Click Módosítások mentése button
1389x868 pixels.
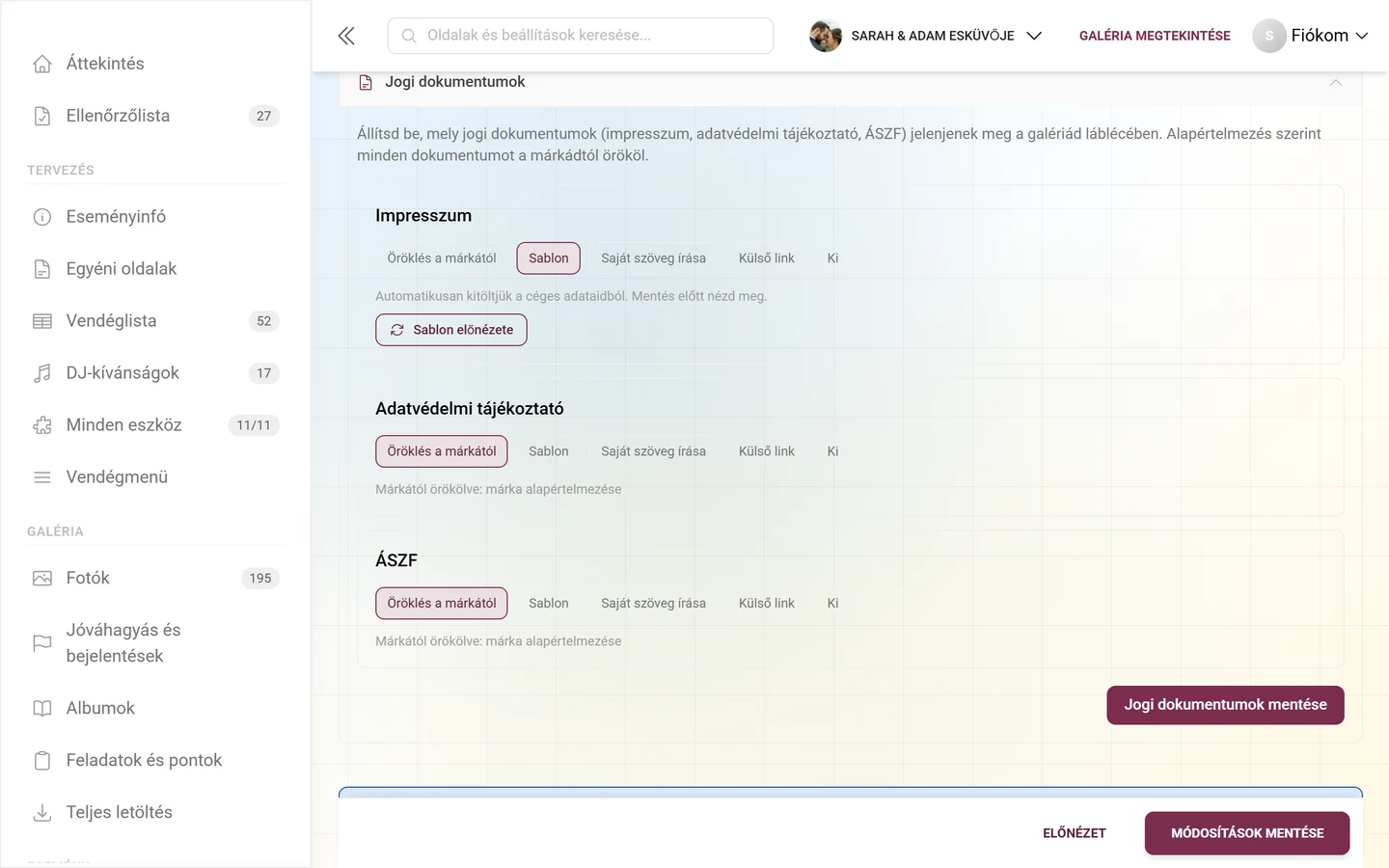click(1247, 833)
